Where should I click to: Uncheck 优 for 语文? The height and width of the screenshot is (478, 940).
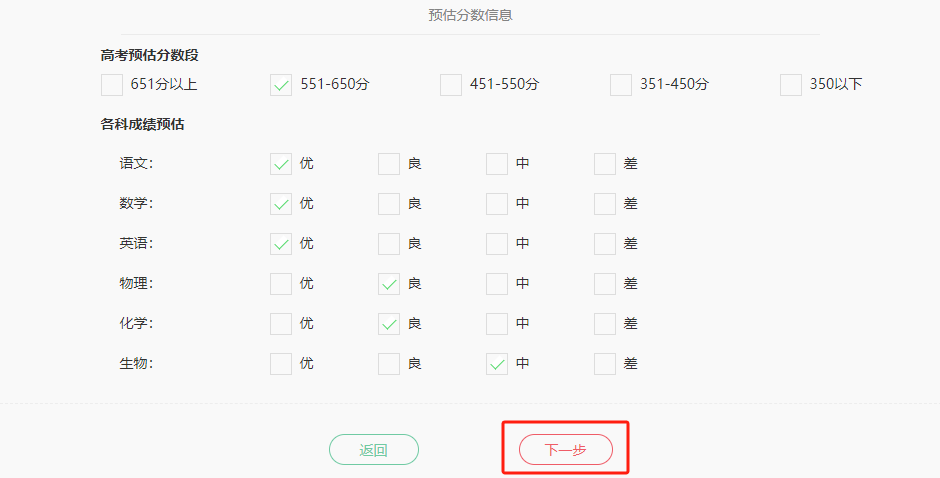tap(281, 164)
